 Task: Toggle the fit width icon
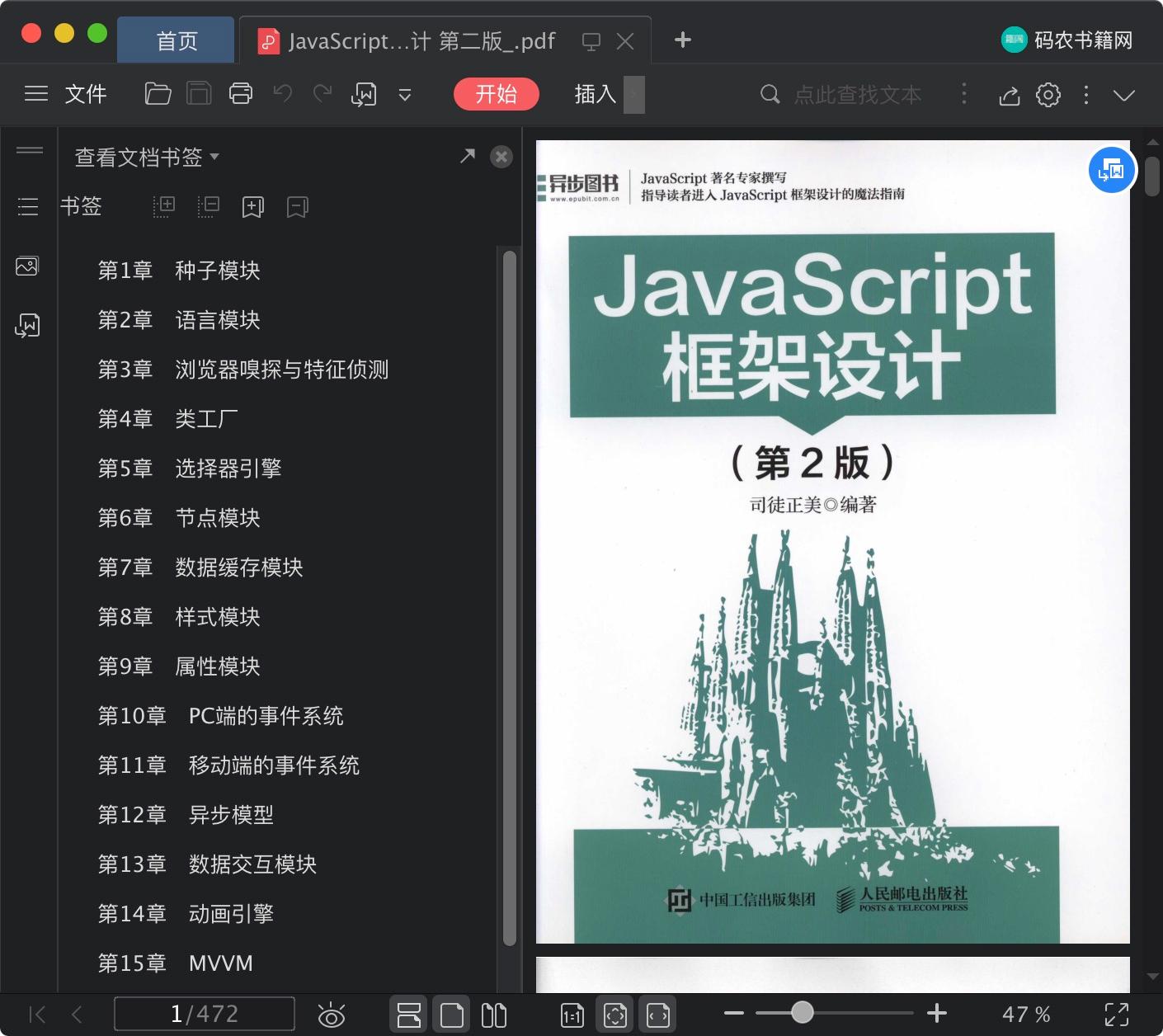click(x=658, y=1015)
